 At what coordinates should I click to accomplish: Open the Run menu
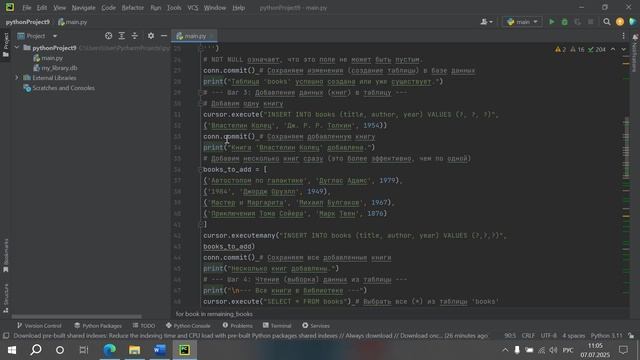[x=156, y=8]
